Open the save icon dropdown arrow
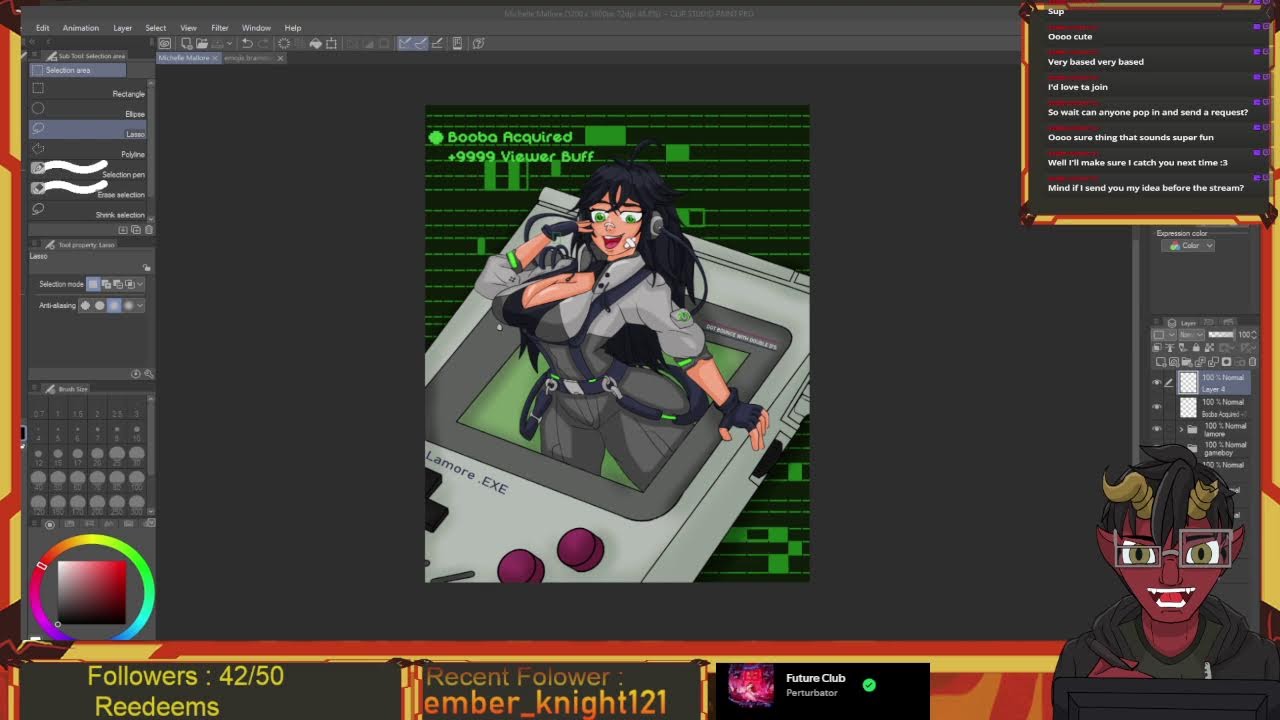 (x=229, y=43)
